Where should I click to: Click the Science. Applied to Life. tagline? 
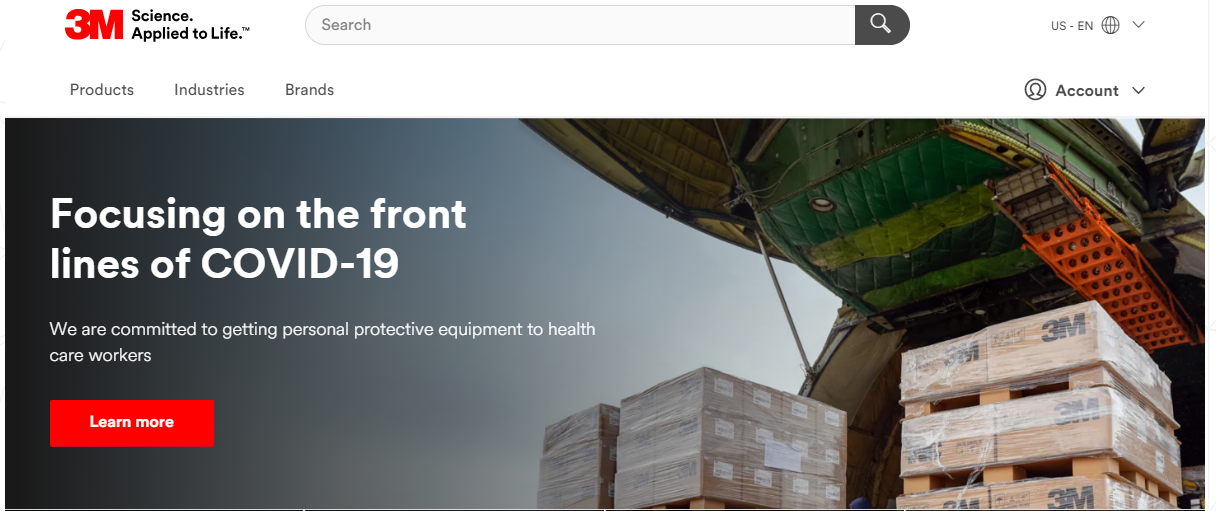tap(190, 25)
